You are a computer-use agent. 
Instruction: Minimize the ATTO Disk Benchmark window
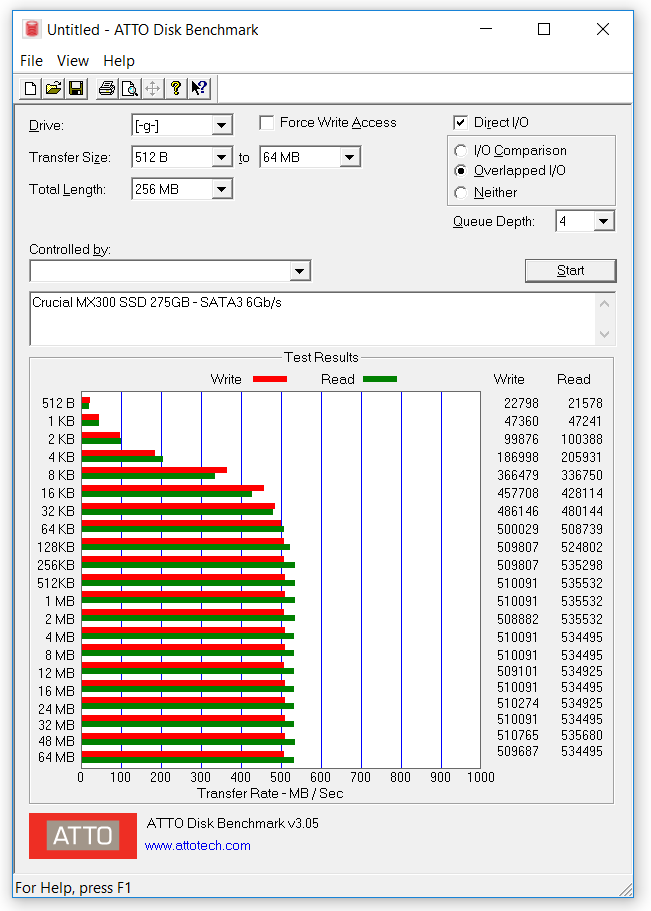[x=486, y=29]
